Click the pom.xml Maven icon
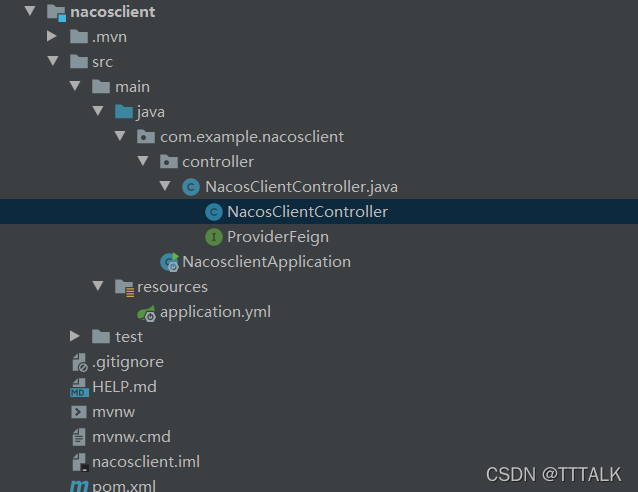Viewport: 638px width, 492px height. [x=79, y=485]
